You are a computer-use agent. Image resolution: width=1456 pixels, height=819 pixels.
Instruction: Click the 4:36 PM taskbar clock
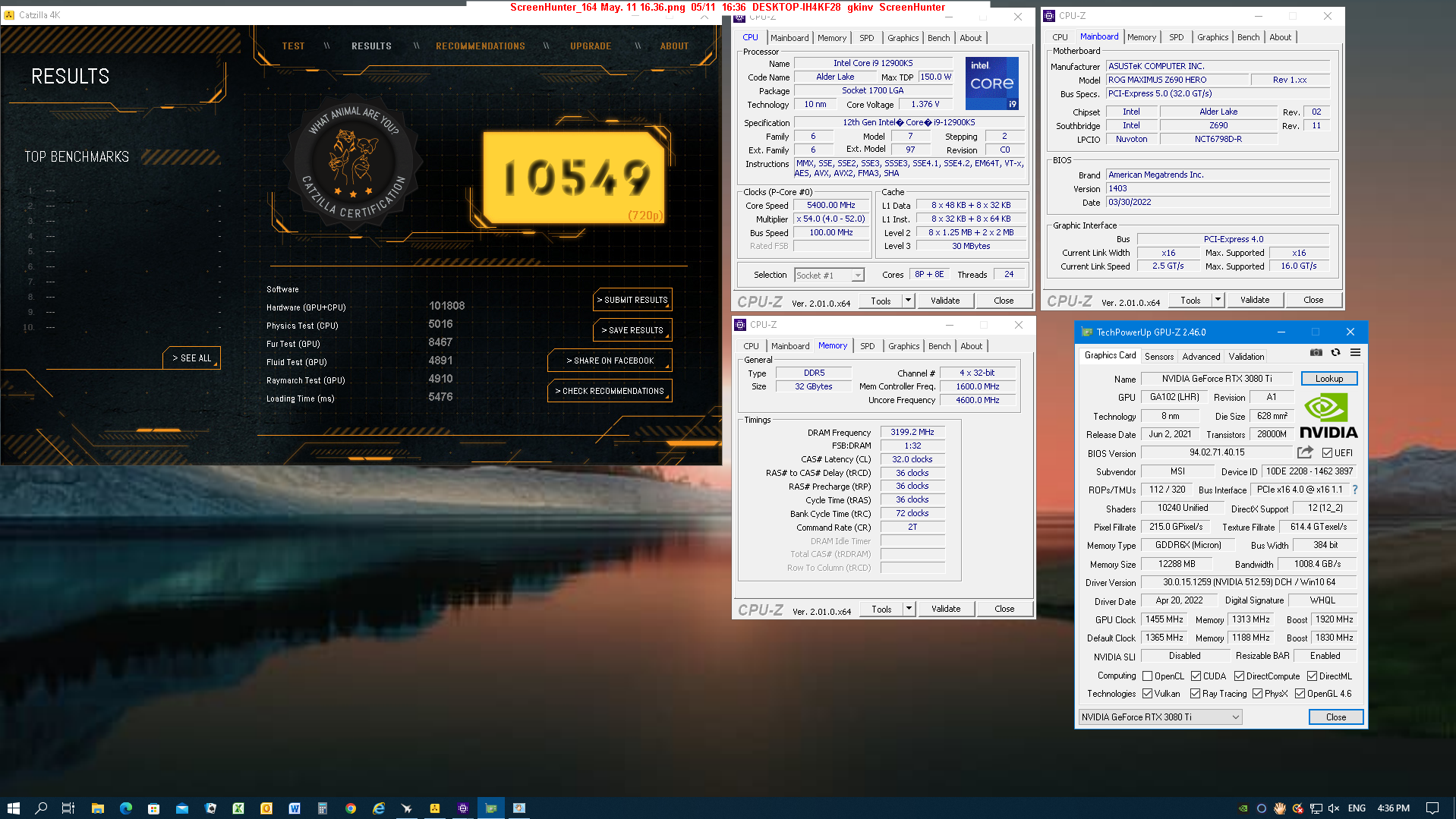(x=1393, y=808)
